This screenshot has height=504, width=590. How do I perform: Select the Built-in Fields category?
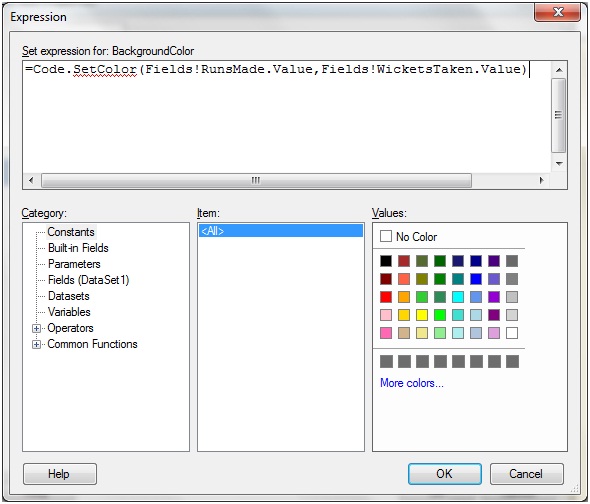click(x=78, y=248)
